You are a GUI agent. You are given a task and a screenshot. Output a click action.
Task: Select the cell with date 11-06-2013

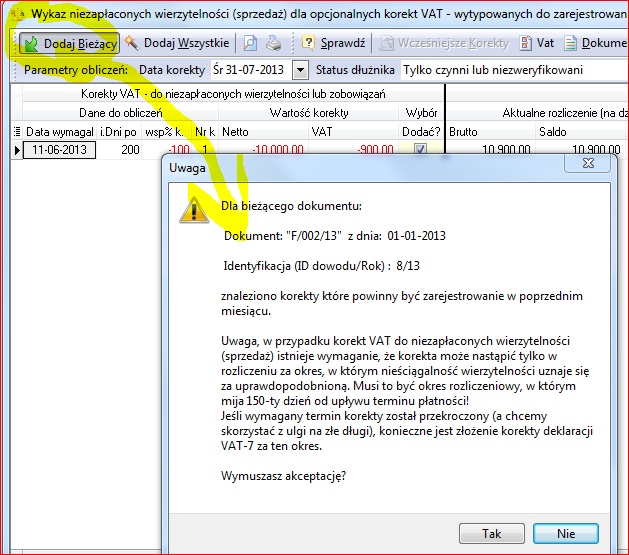click(x=59, y=150)
